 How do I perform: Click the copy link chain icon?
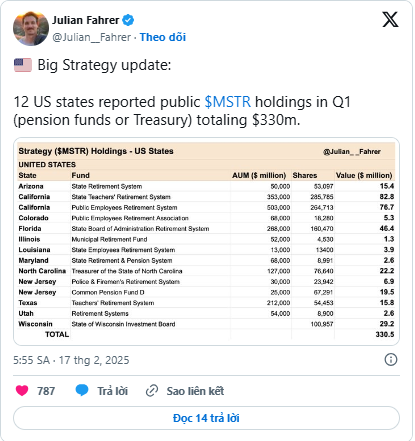click(152, 391)
